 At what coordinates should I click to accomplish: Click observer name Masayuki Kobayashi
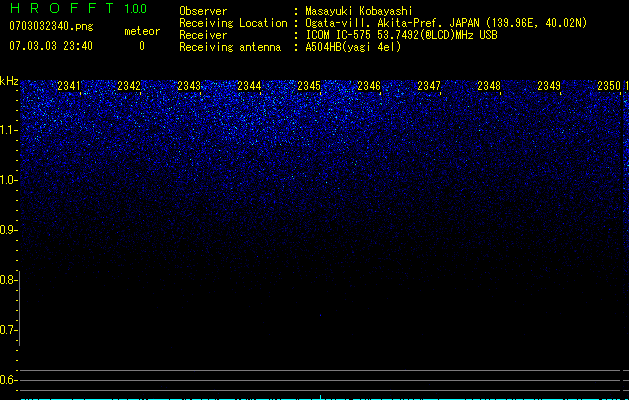click(x=359, y=11)
